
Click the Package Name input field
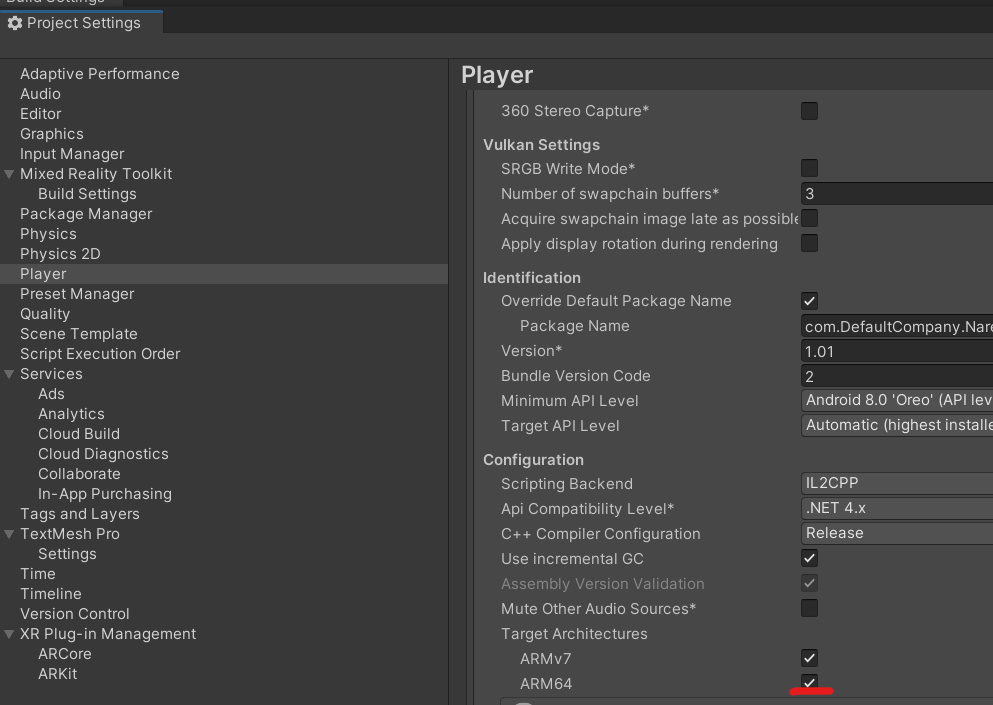pos(897,326)
